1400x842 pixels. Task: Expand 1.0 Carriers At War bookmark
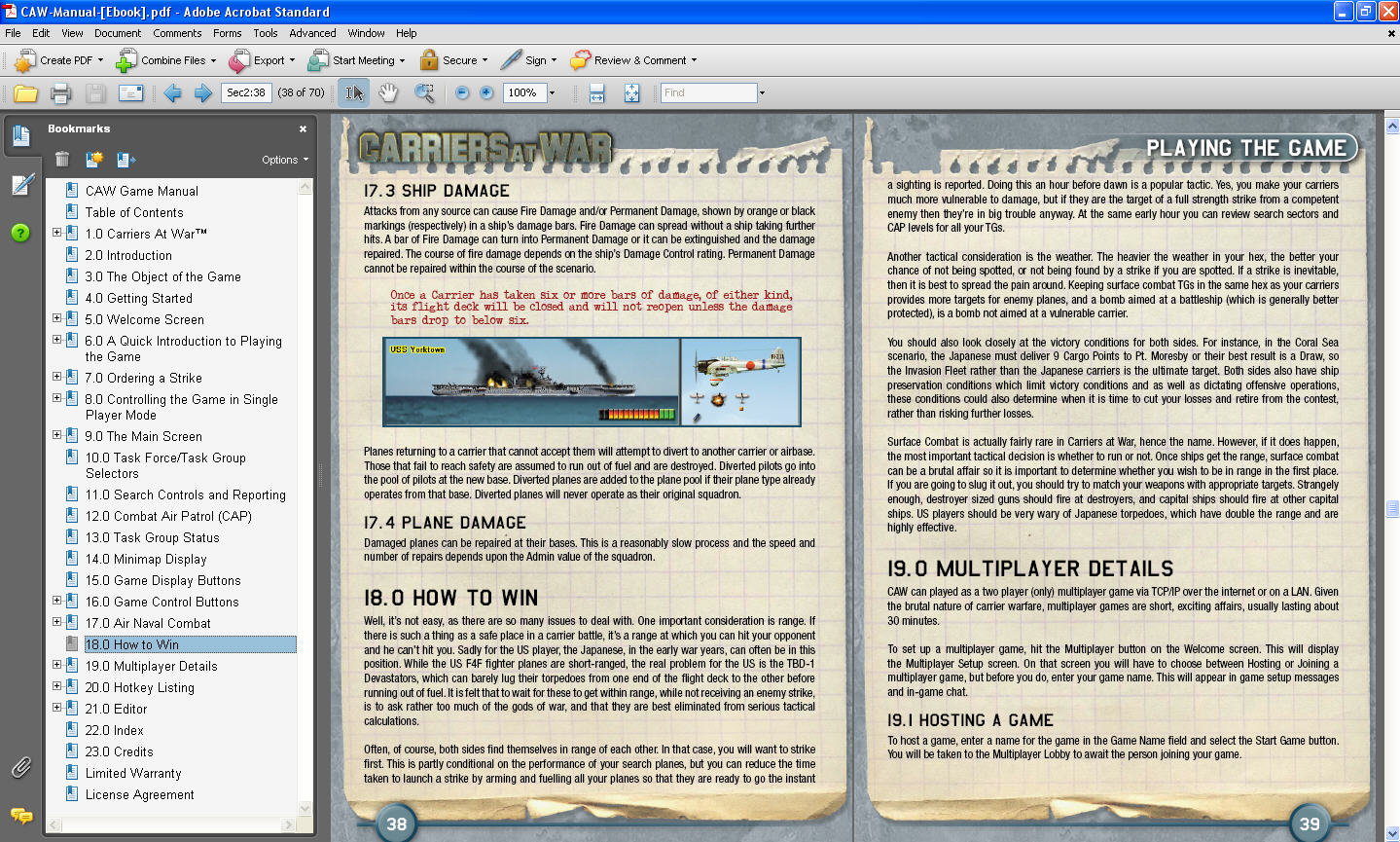pyautogui.click(x=56, y=233)
